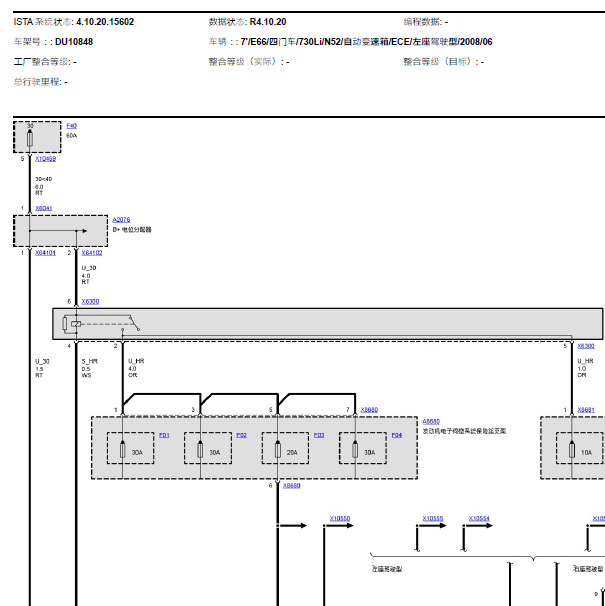Click the B+ 电位分配器 label
The image size is (605, 606).
[x=132, y=230]
